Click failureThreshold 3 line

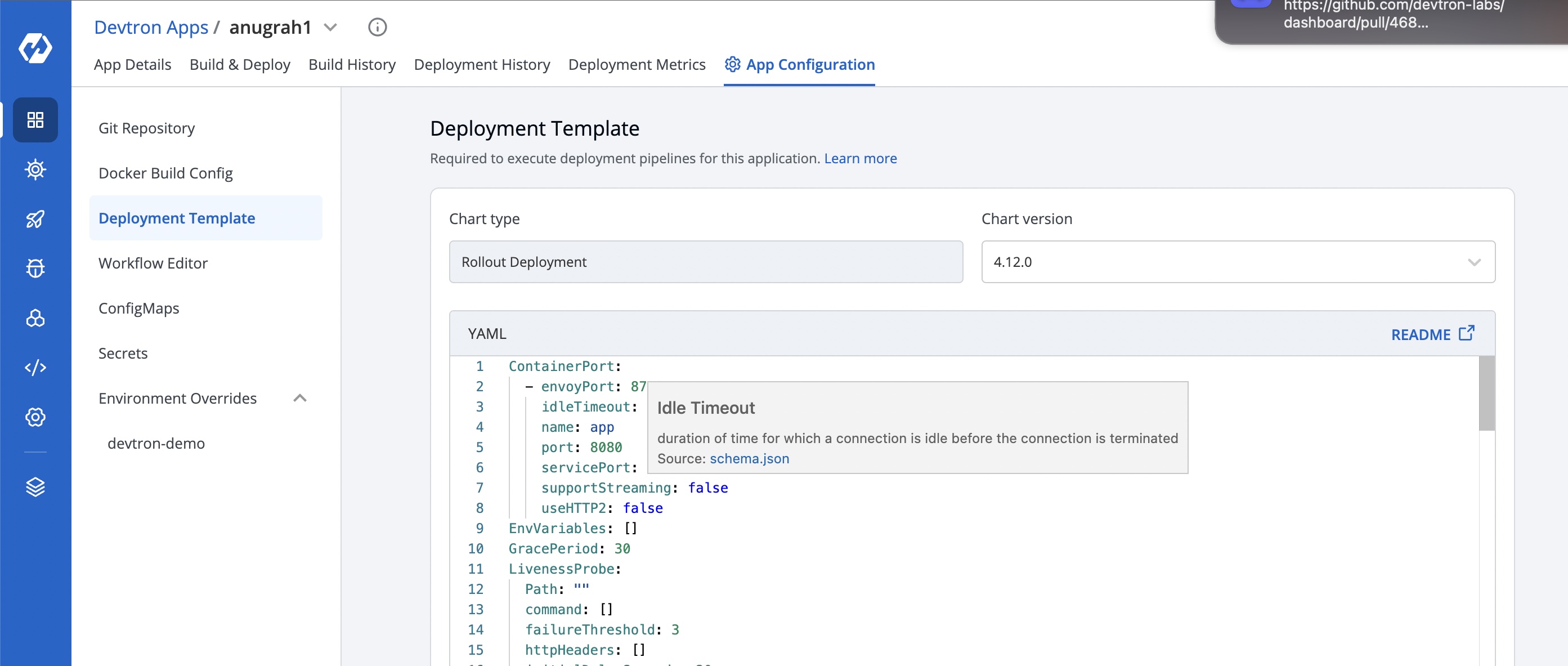click(602, 630)
